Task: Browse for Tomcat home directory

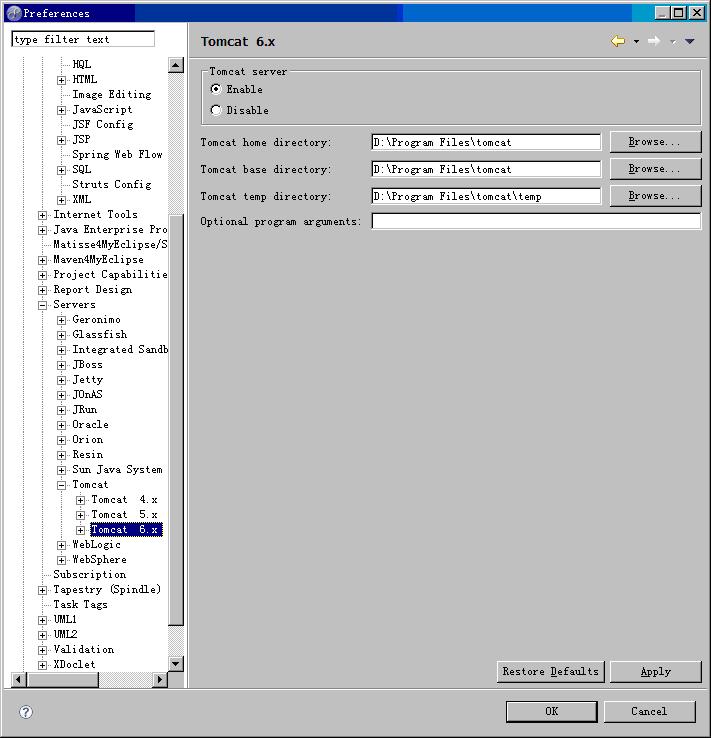Action: 655,142
